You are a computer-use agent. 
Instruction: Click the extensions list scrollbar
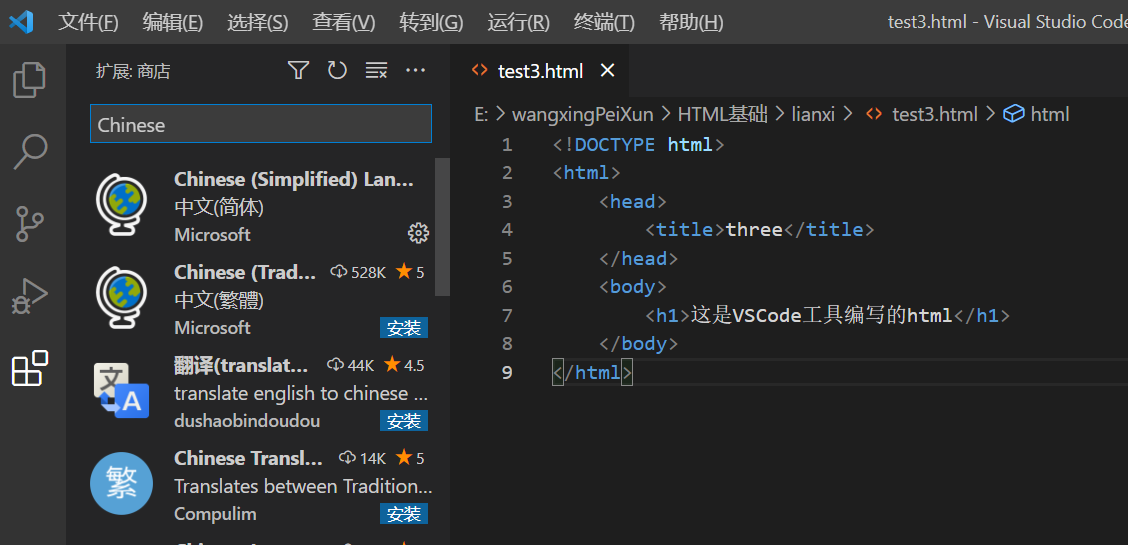coord(442,226)
